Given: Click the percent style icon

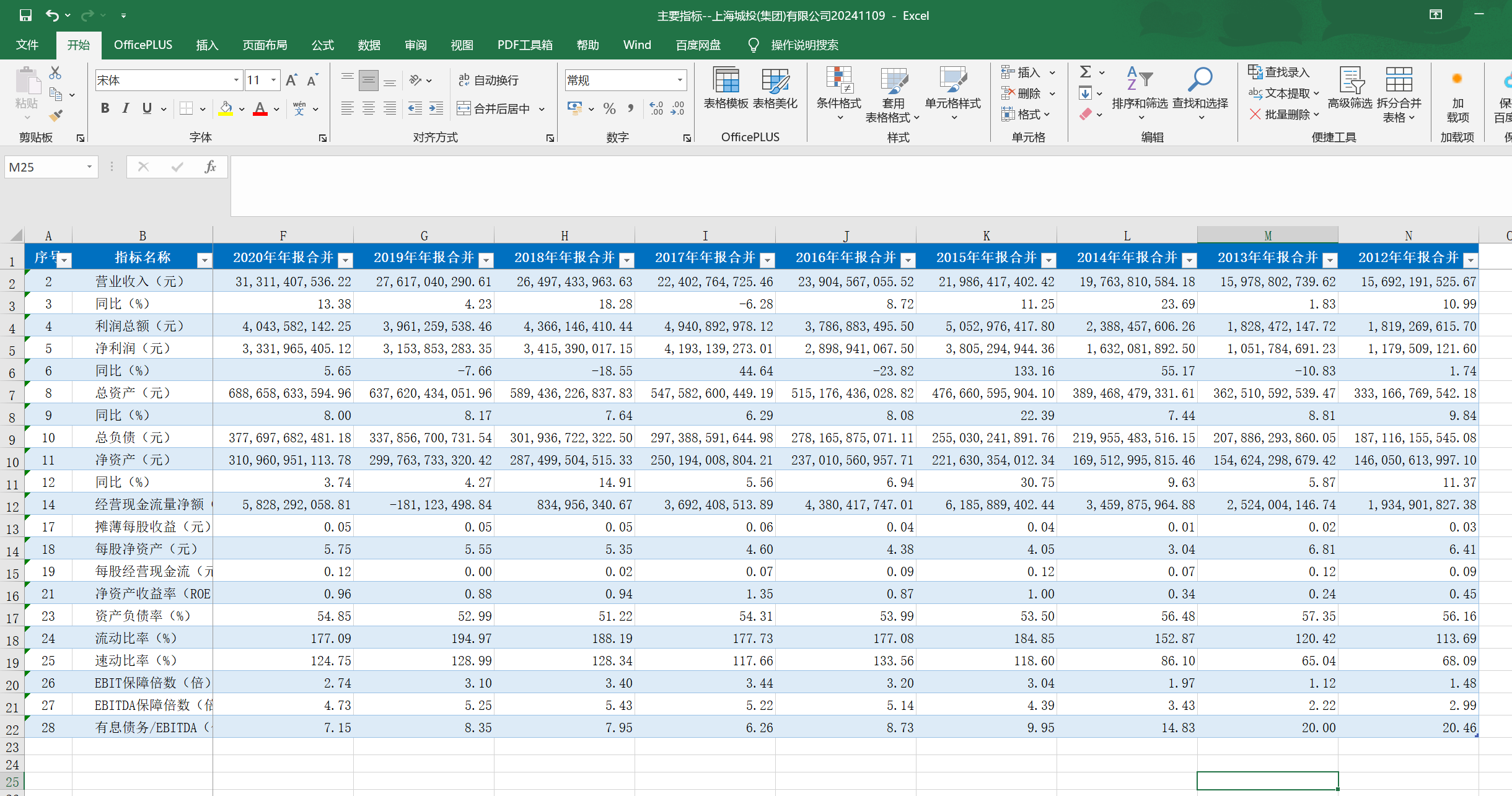Looking at the screenshot, I should 609,108.
